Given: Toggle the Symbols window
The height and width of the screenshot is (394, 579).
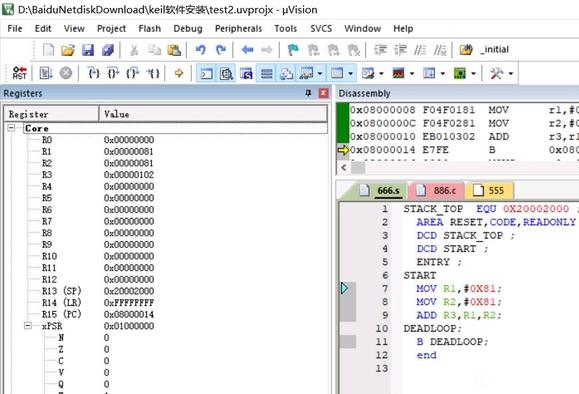Looking at the screenshot, I should (246, 73).
